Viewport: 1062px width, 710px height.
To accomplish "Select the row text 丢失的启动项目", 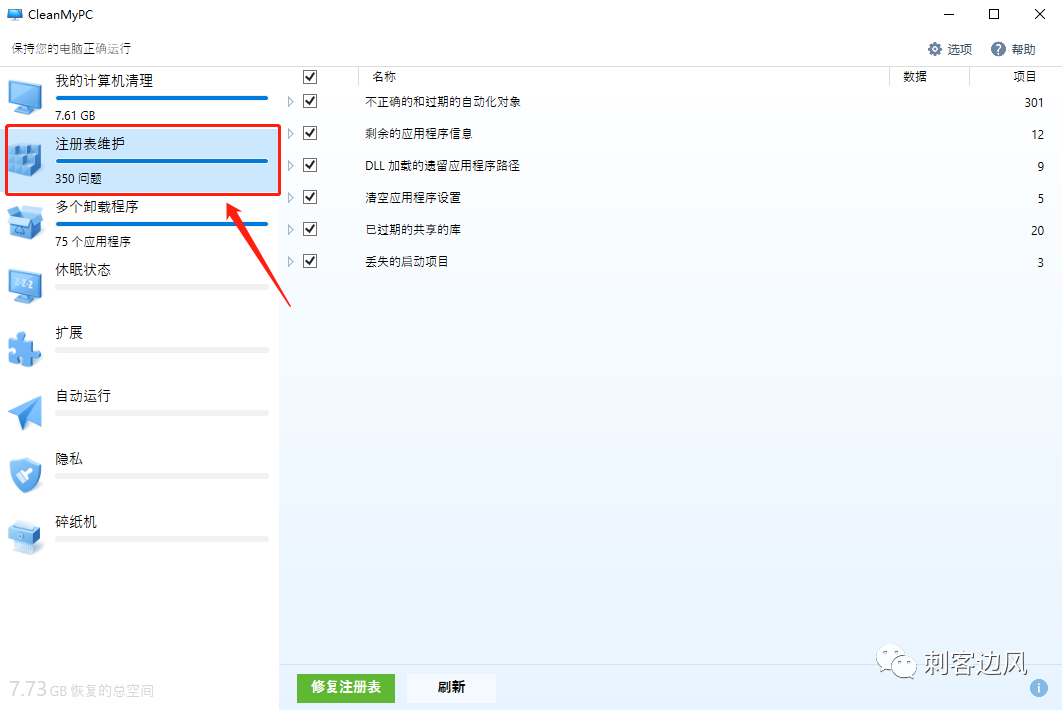I will (x=406, y=262).
